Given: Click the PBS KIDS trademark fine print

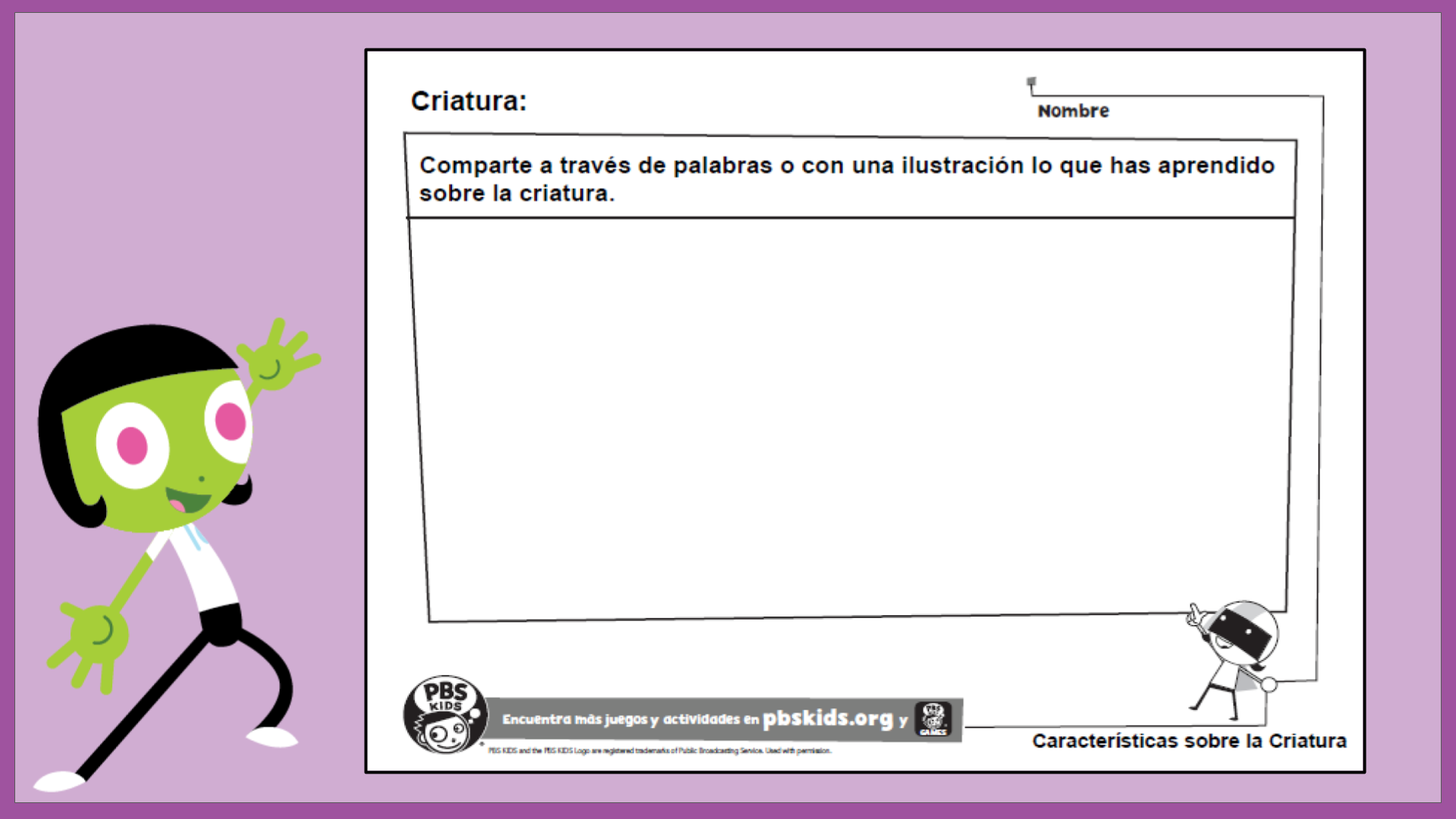Looking at the screenshot, I should click(x=660, y=751).
